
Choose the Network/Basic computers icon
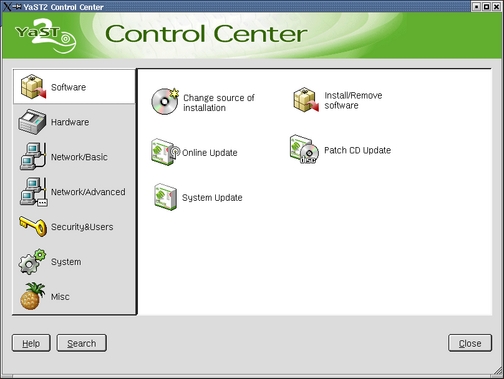[33, 156]
